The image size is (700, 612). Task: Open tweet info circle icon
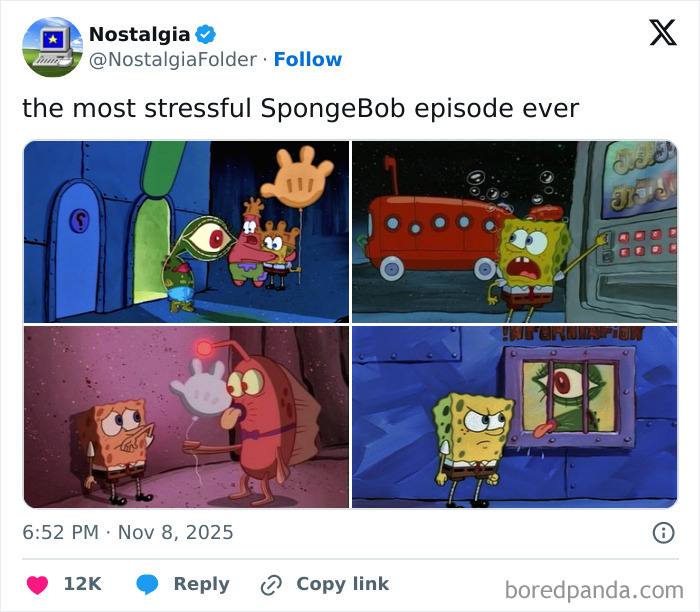click(663, 533)
